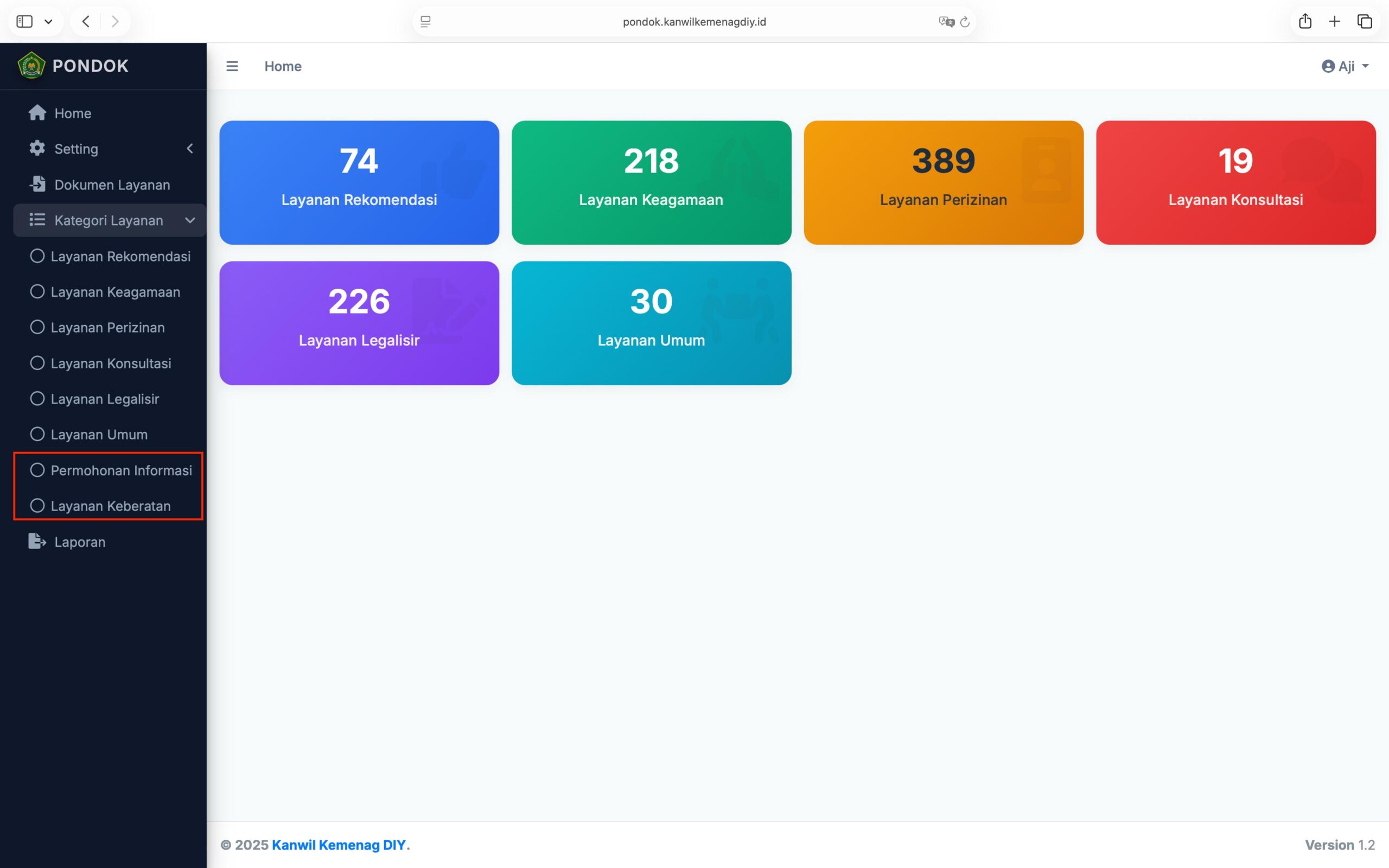Expand the Setting submenu chevron
This screenshot has height=868, width=1389.
pyautogui.click(x=190, y=149)
